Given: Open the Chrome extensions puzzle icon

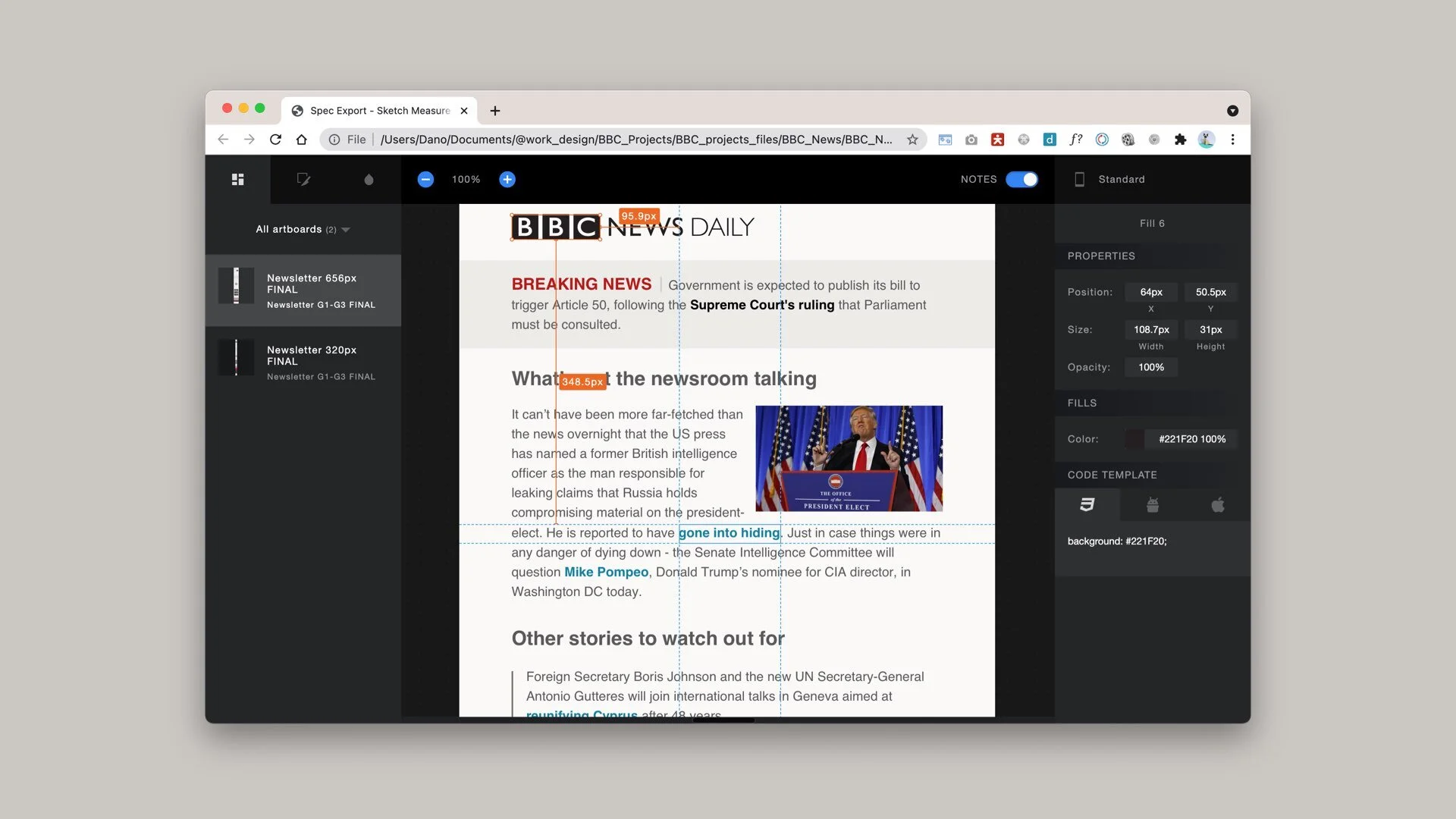Looking at the screenshot, I should pyautogui.click(x=1180, y=140).
